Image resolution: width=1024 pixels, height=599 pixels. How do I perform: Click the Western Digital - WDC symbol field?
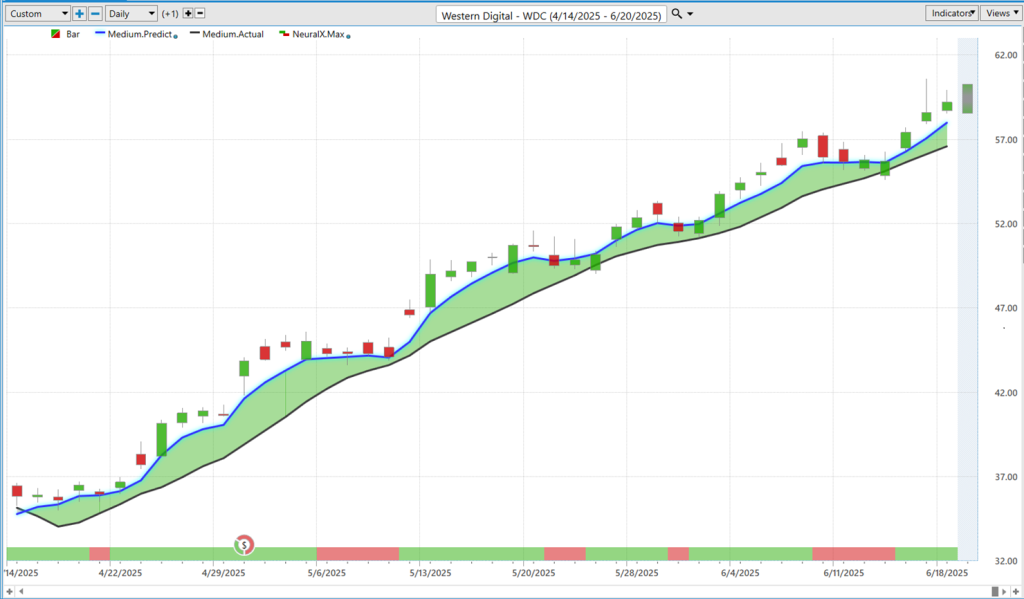(x=551, y=15)
